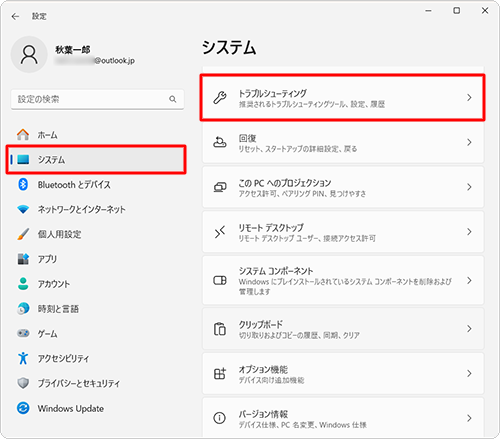Maximize the 設定 window
This screenshot has width=500, height=439.
457,11
